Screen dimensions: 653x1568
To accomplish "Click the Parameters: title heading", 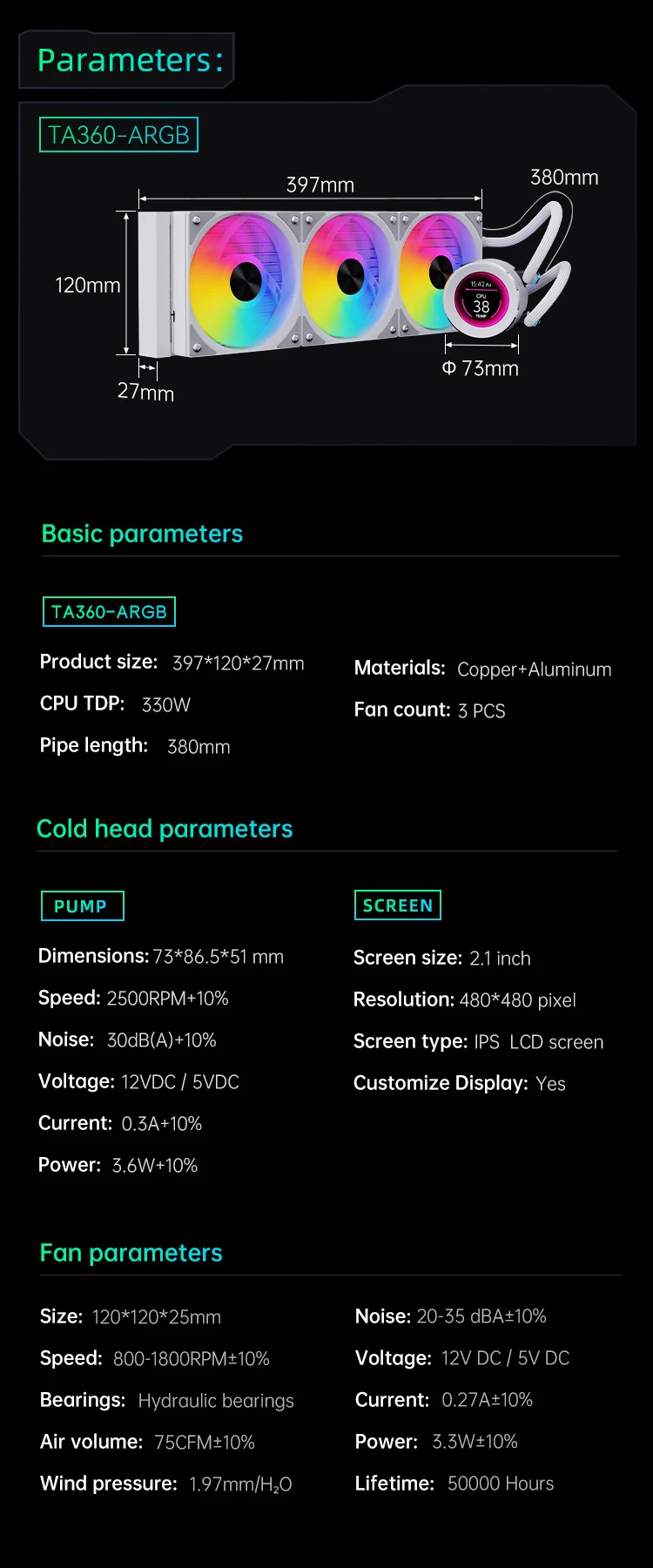I will click(x=131, y=60).
